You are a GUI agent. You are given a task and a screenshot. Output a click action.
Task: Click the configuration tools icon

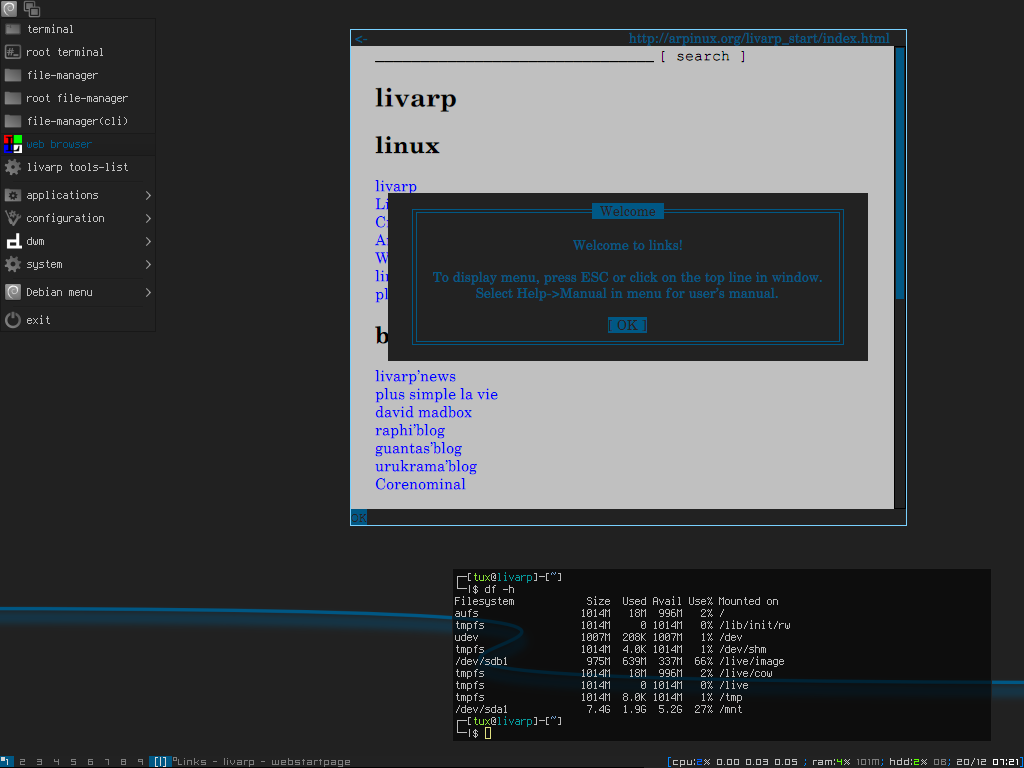pos(12,218)
